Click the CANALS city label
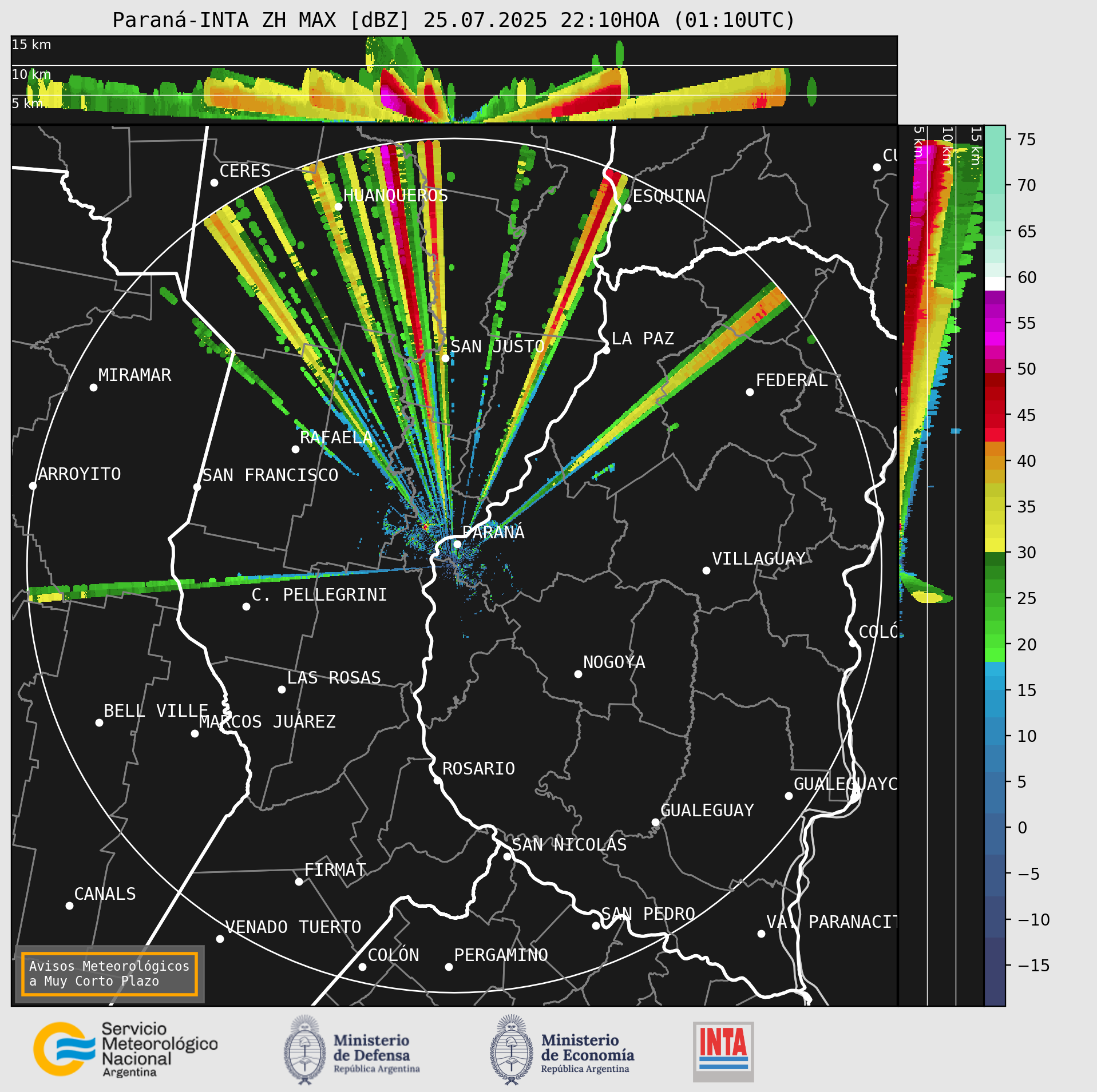1097x1092 pixels. (105, 894)
